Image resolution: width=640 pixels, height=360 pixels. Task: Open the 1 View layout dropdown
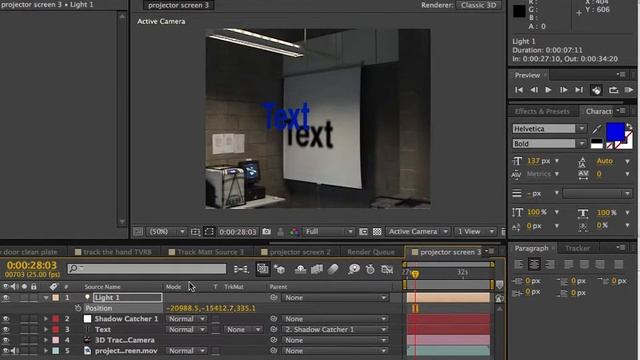click(x=475, y=232)
